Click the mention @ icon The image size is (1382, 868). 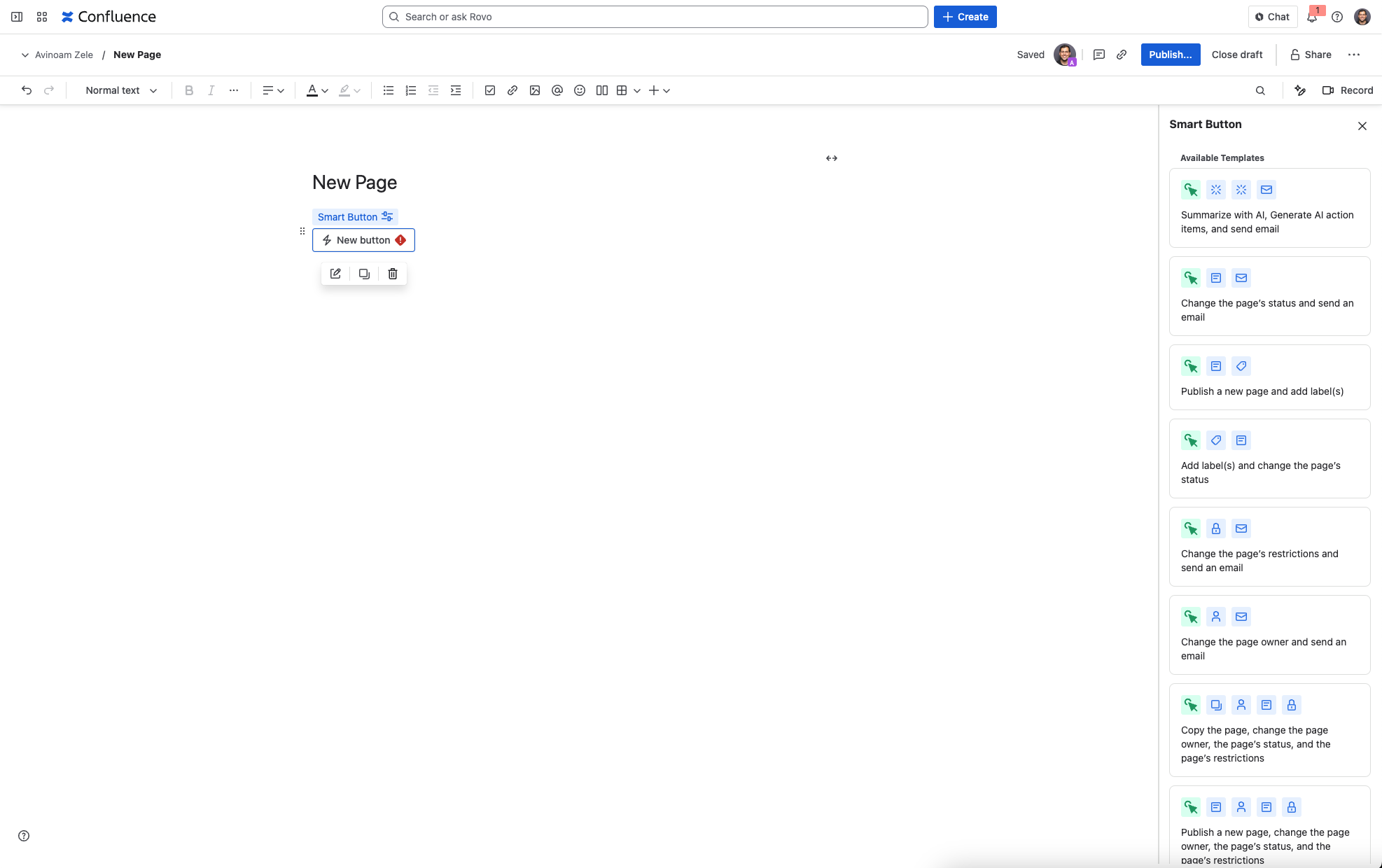[x=557, y=90]
